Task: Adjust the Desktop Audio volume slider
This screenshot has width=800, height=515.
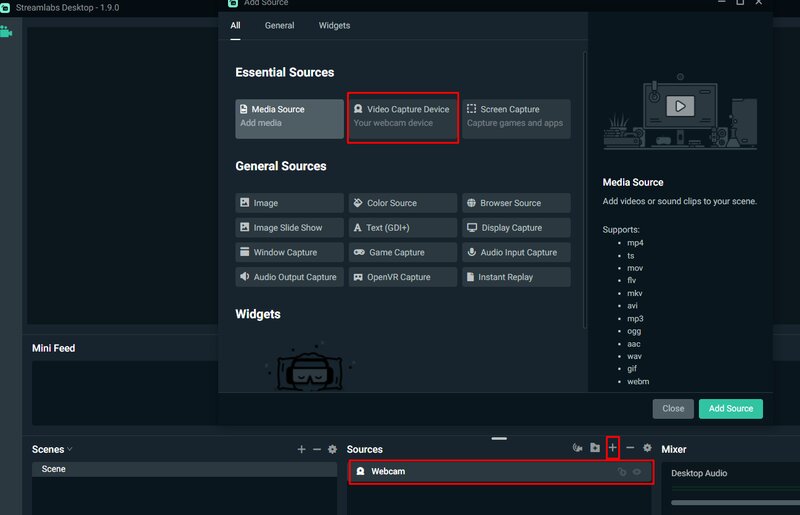Action: pyautogui.click(x=735, y=503)
